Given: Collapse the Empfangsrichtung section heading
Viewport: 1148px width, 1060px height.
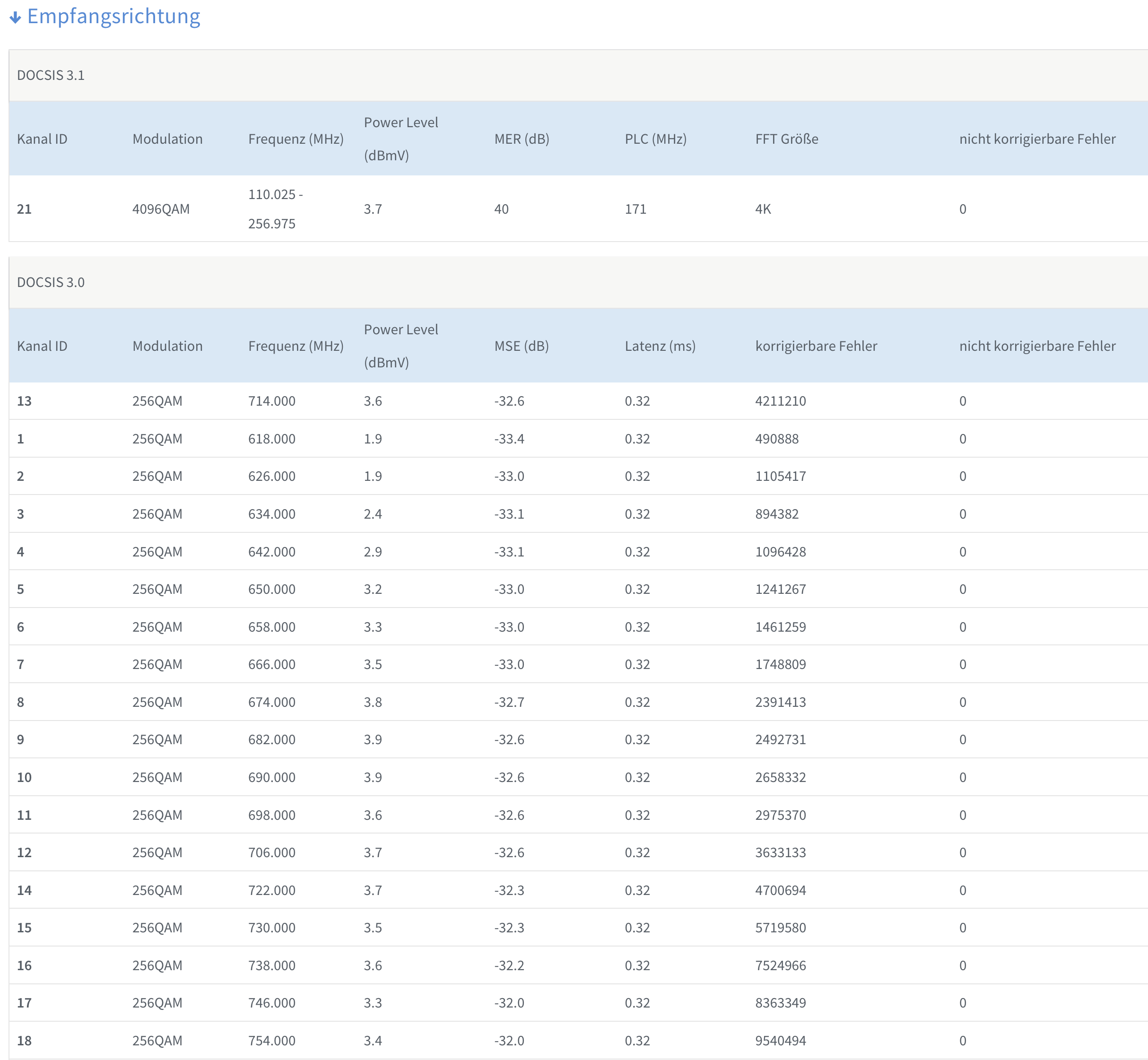Looking at the screenshot, I should pos(113,17).
